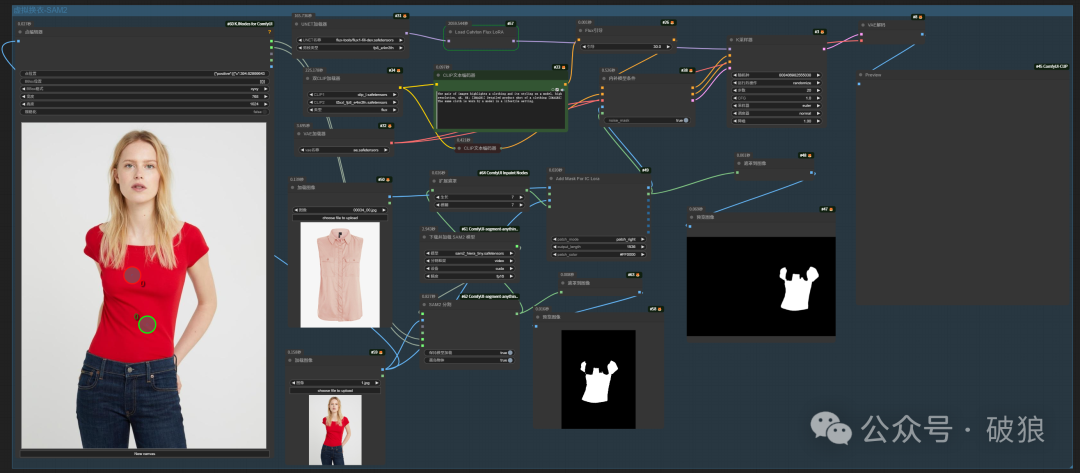
Task: Click the #60 badge on the pink shirt image loader
Action: click(x=384, y=180)
